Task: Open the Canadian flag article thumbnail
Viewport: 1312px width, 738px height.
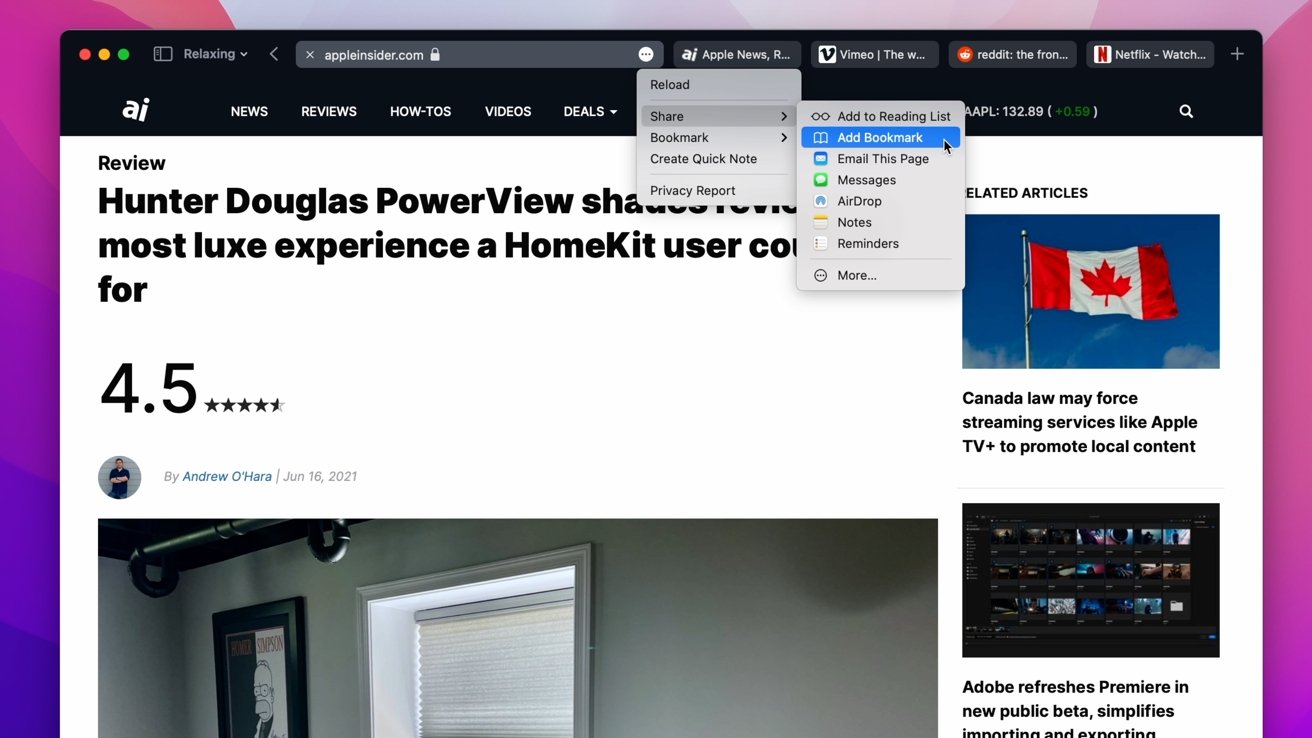Action: pos(1091,291)
